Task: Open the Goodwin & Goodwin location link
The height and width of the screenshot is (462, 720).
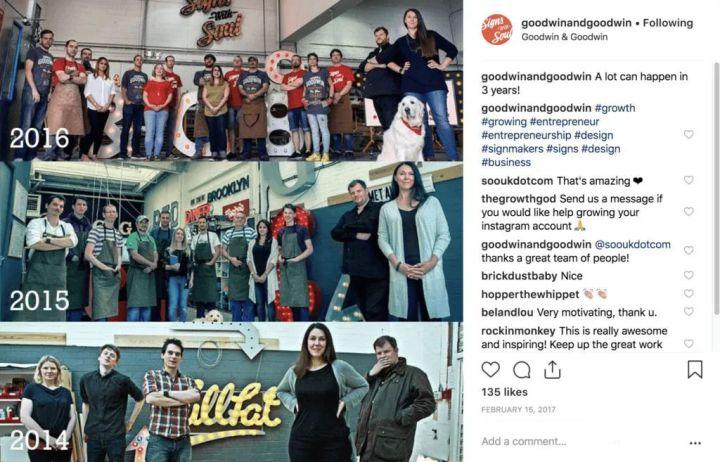Action: point(564,37)
